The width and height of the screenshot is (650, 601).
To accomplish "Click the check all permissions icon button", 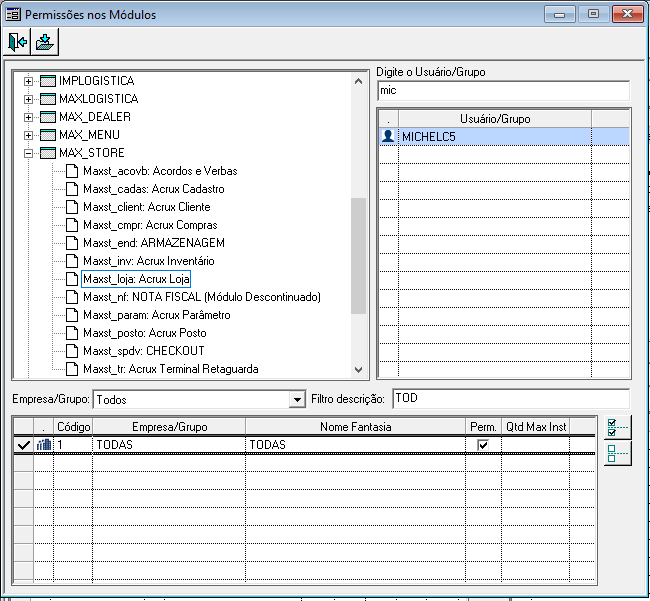I will click(x=617, y=427).
